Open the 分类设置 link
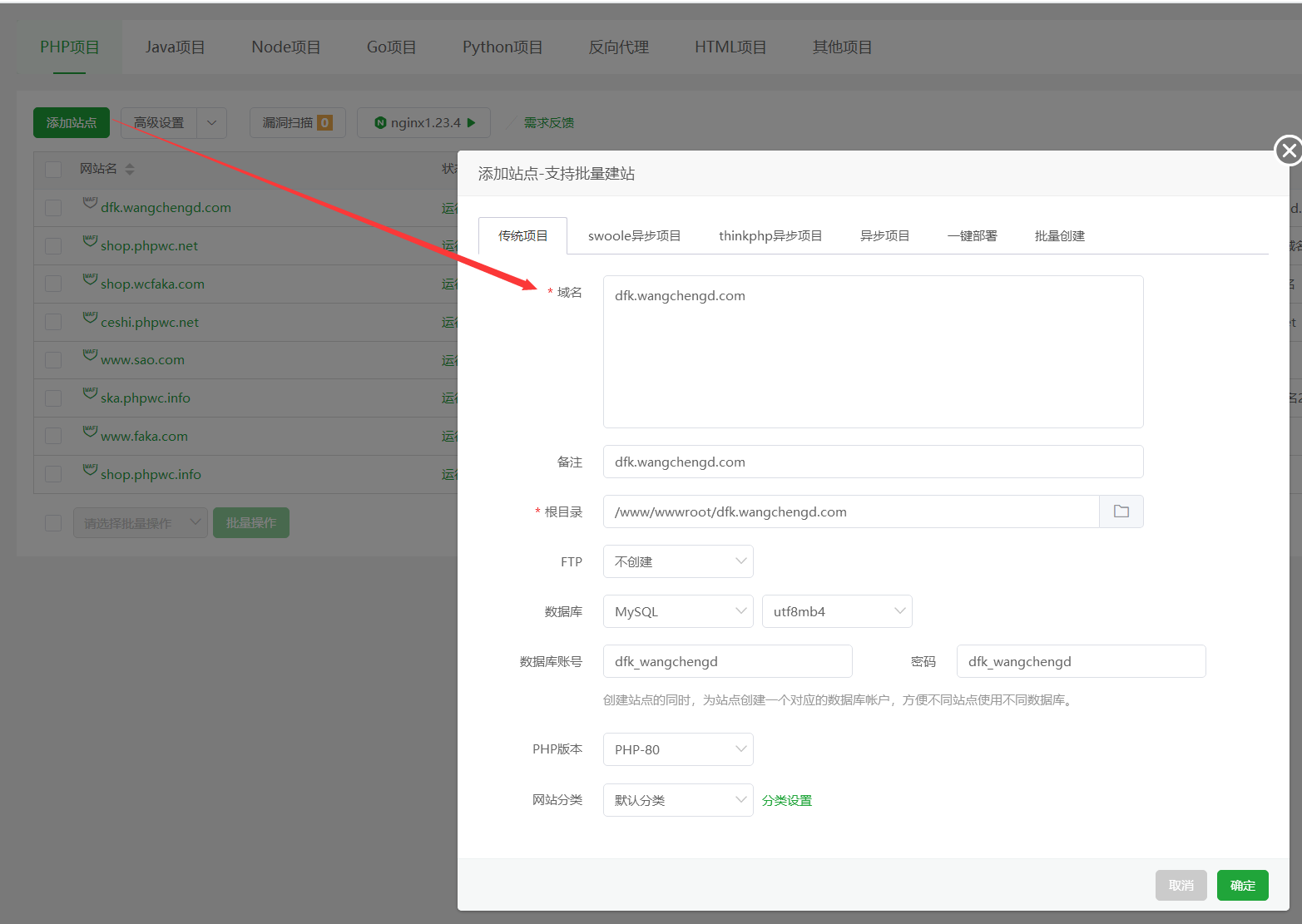Screen dimensions: 1302x924 point(787,800)
